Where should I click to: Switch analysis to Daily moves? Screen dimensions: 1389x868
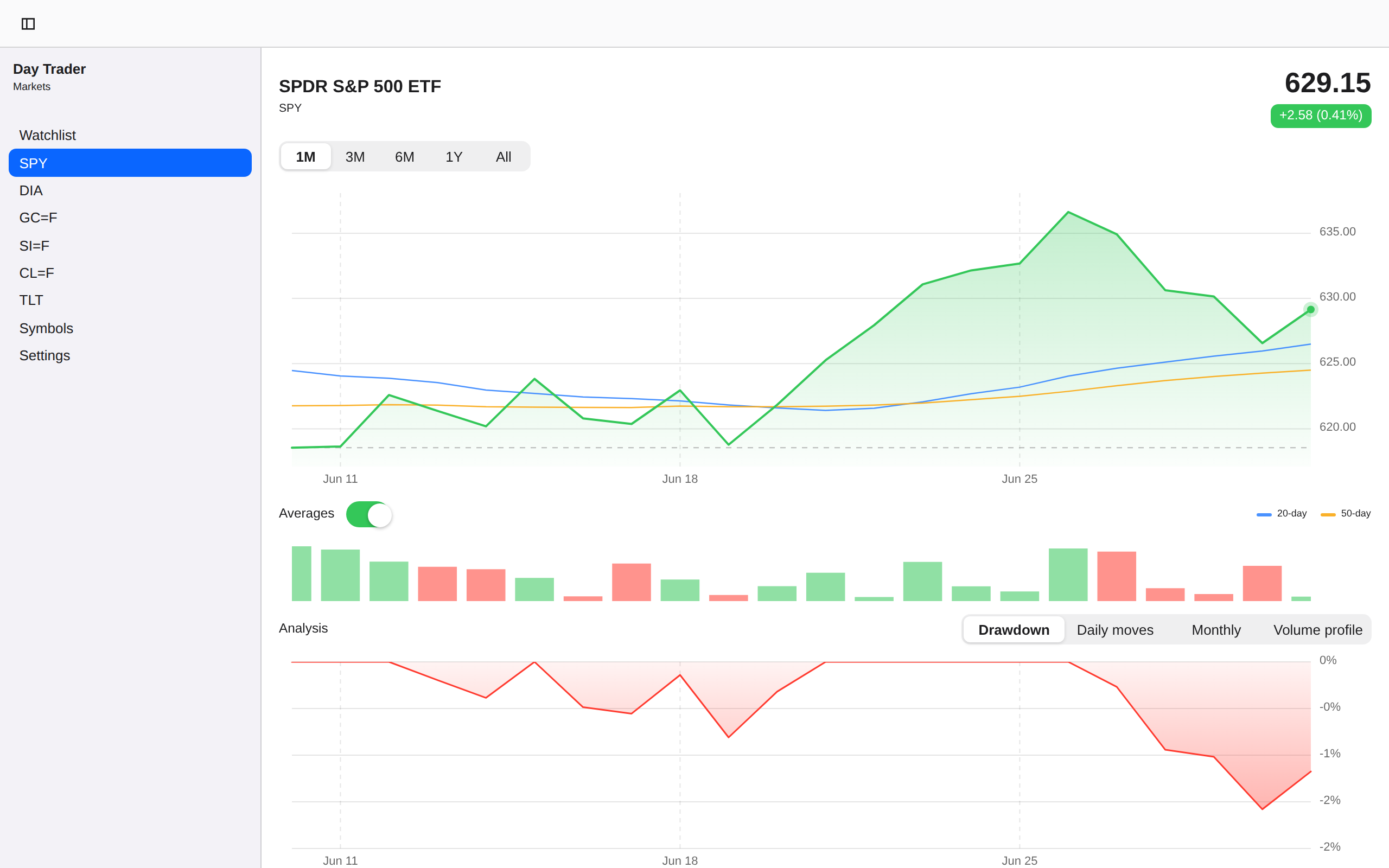pos(1114,630)
